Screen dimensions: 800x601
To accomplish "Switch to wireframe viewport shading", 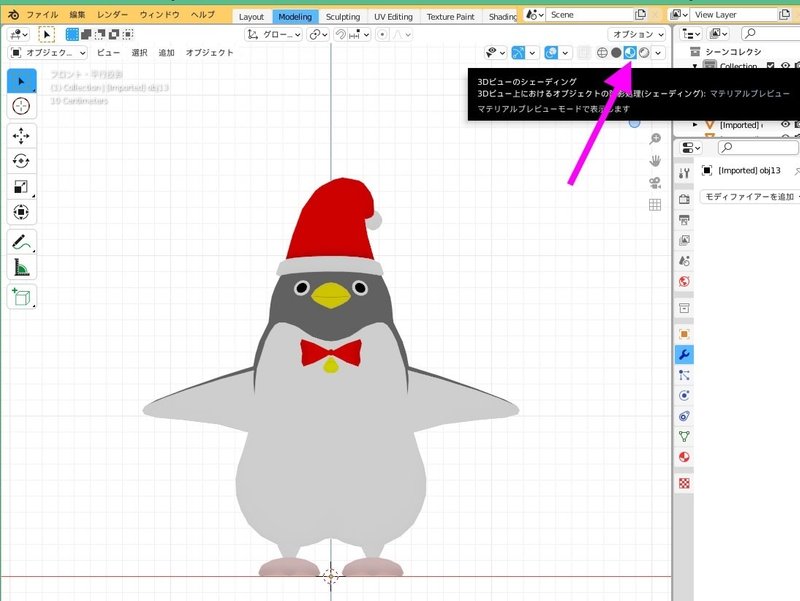I will pos(602,53).
